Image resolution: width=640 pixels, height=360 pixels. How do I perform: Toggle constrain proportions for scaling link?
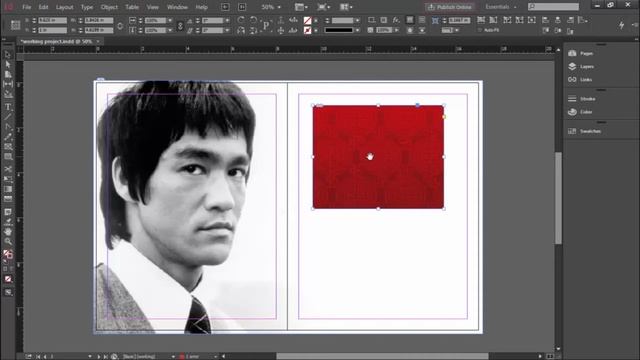[x=180, y=26]
